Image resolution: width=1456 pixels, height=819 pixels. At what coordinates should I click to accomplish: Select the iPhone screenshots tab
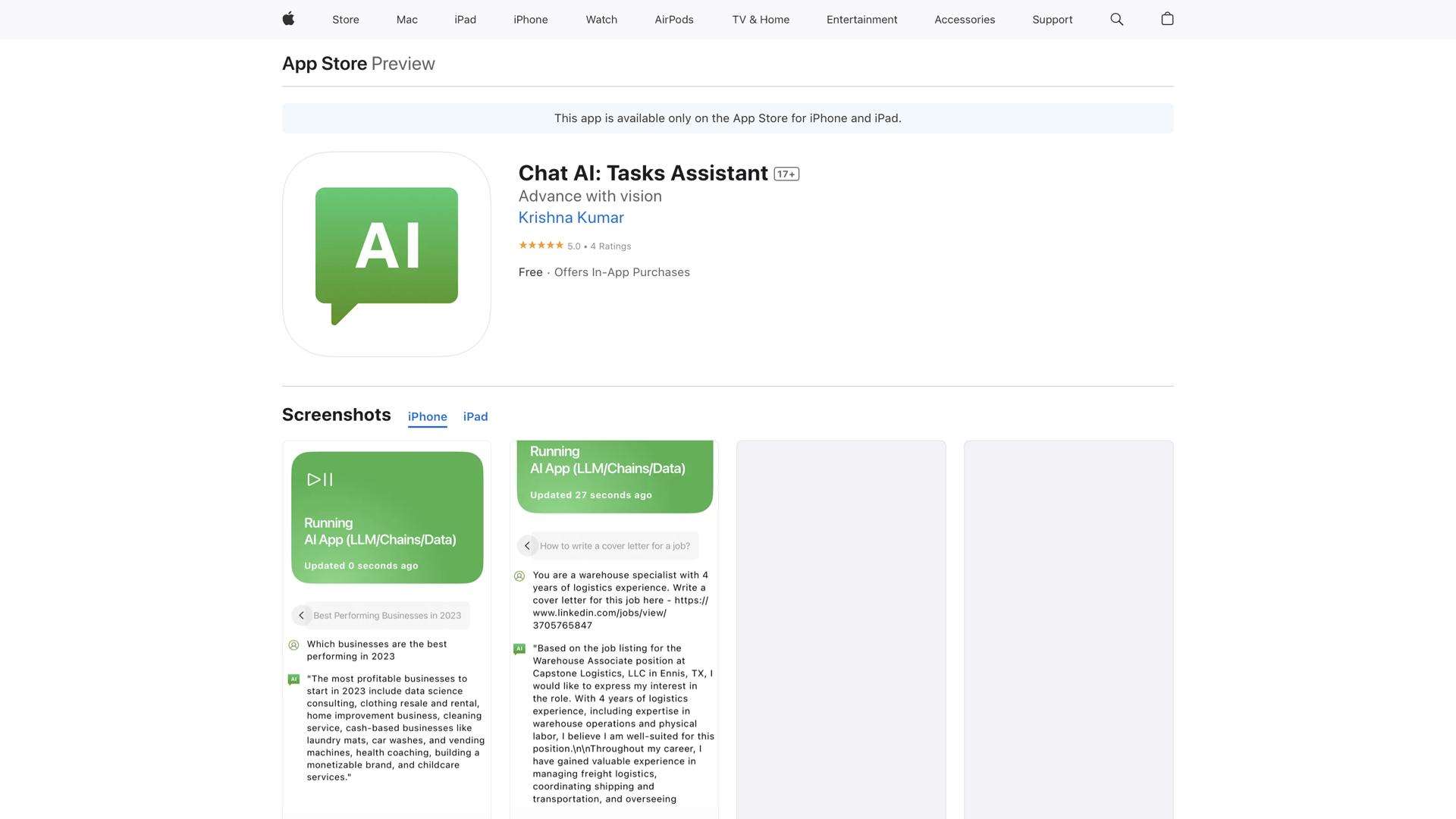point(427,416)
